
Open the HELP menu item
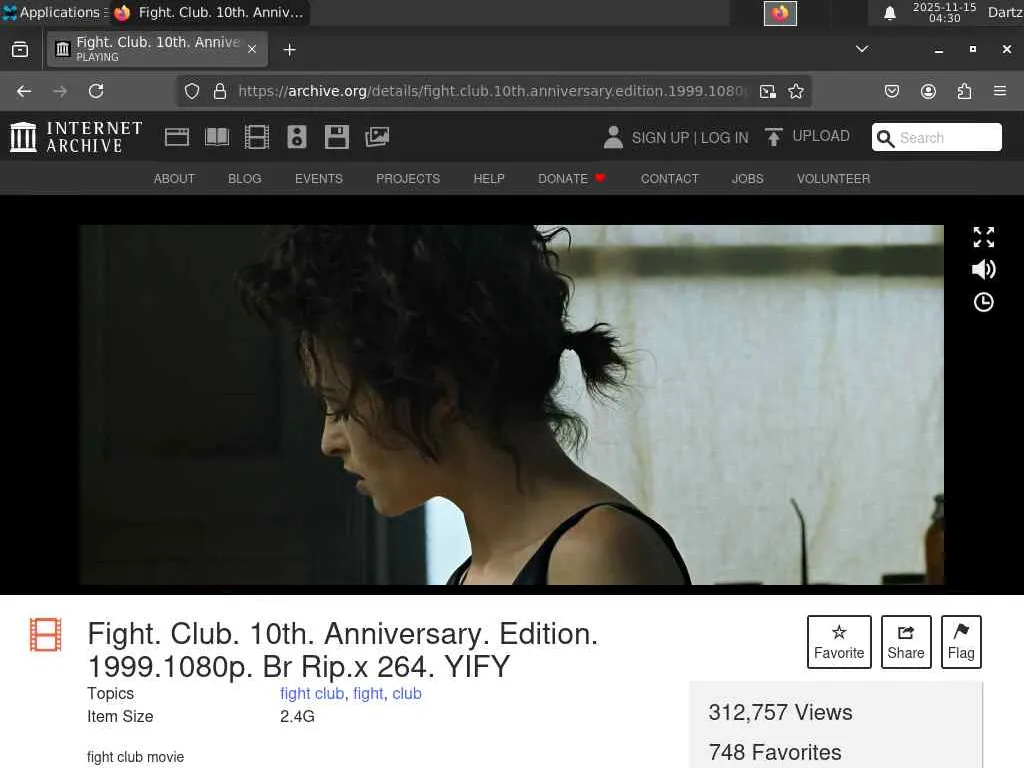click(x=489, y=178)
